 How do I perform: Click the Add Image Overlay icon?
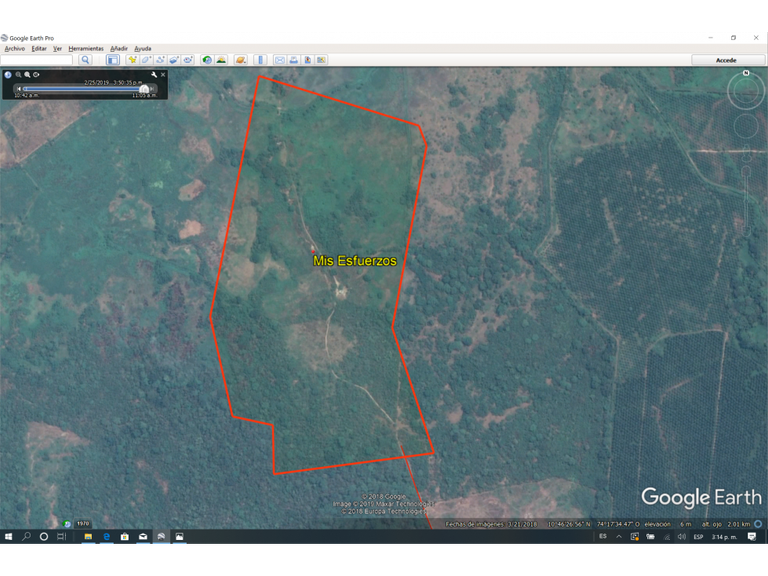(x=174, y=60)
